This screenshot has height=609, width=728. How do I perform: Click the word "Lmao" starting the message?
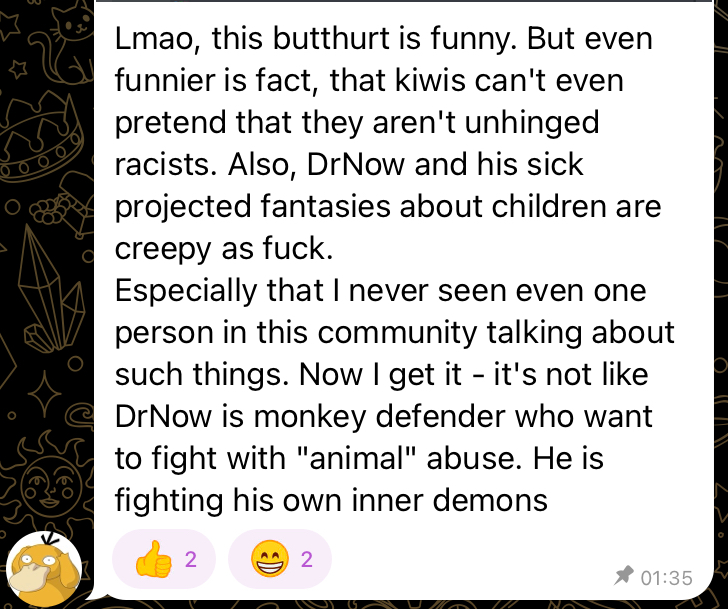(x=154, y=39)
